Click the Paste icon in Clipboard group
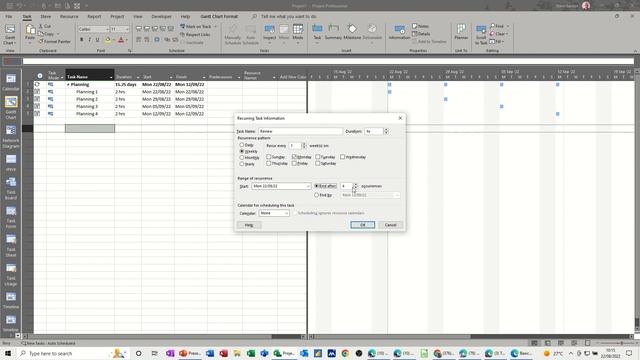 pyautogui.click(x=30, y=33)
